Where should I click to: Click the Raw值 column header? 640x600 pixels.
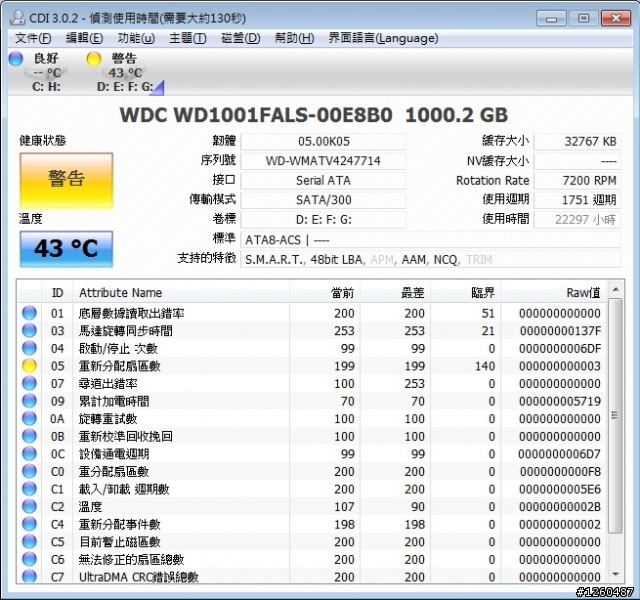[554, 293]
